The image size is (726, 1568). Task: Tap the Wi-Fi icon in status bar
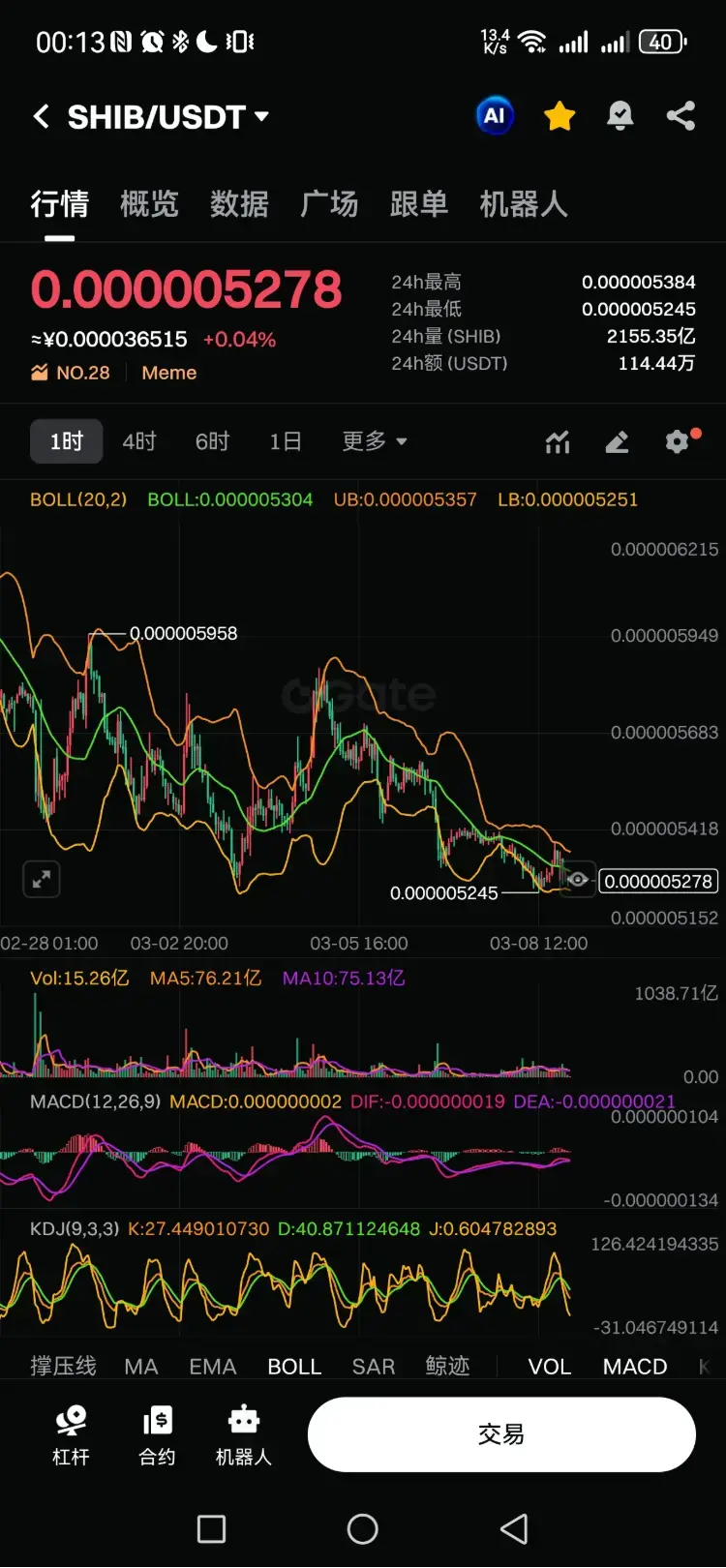click(x=531, y=42)
